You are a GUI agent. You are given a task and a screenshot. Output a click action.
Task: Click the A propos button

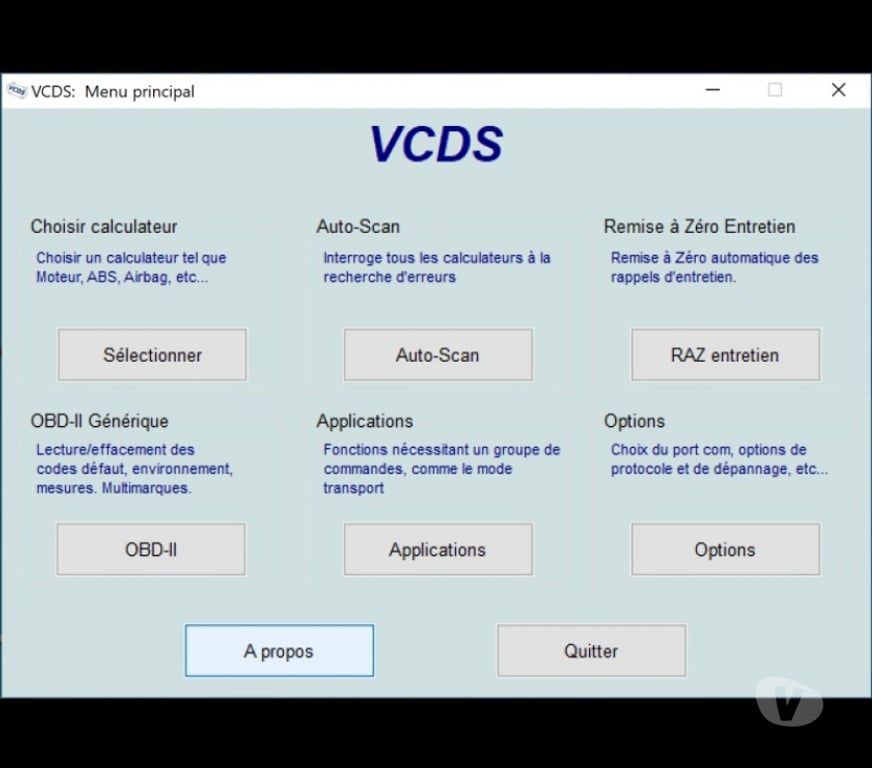tap(279, 651)
